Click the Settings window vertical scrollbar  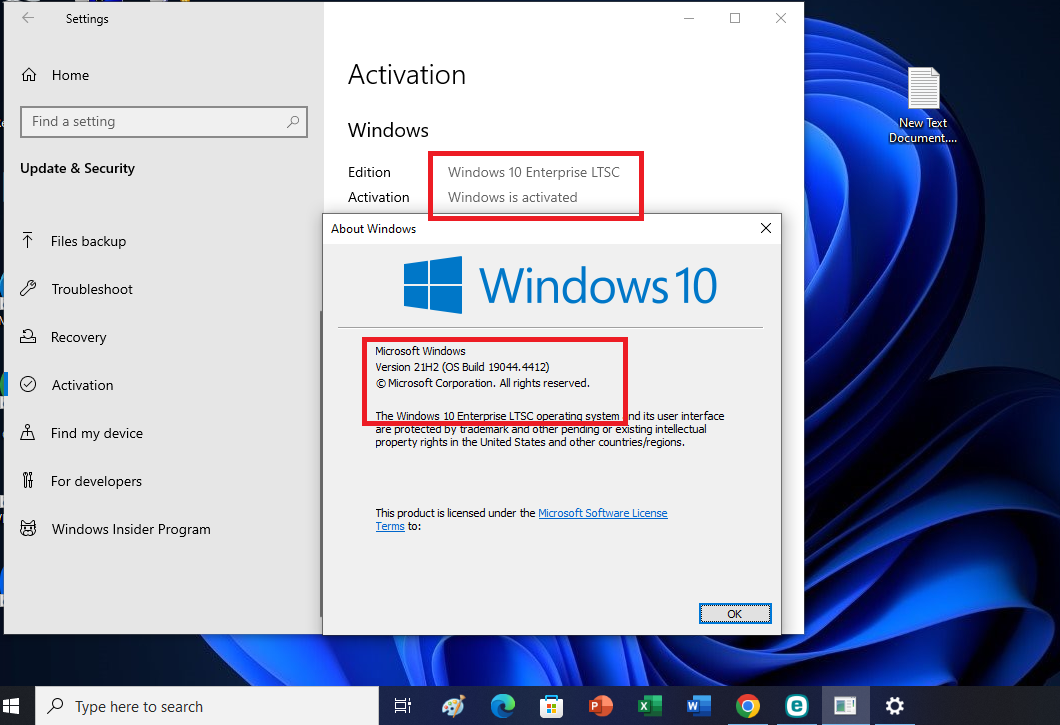321,464
